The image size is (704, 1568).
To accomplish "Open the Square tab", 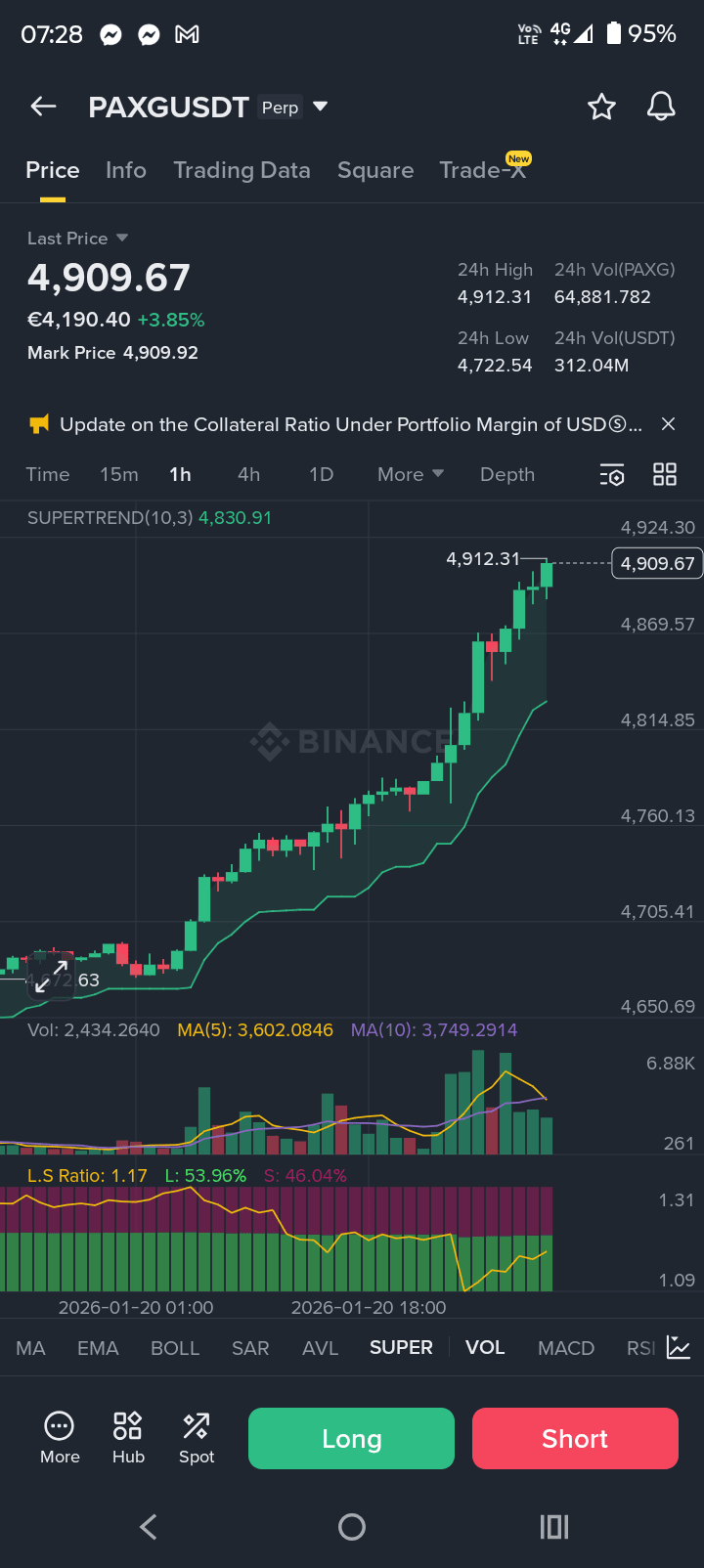I will tap(375, 170).
